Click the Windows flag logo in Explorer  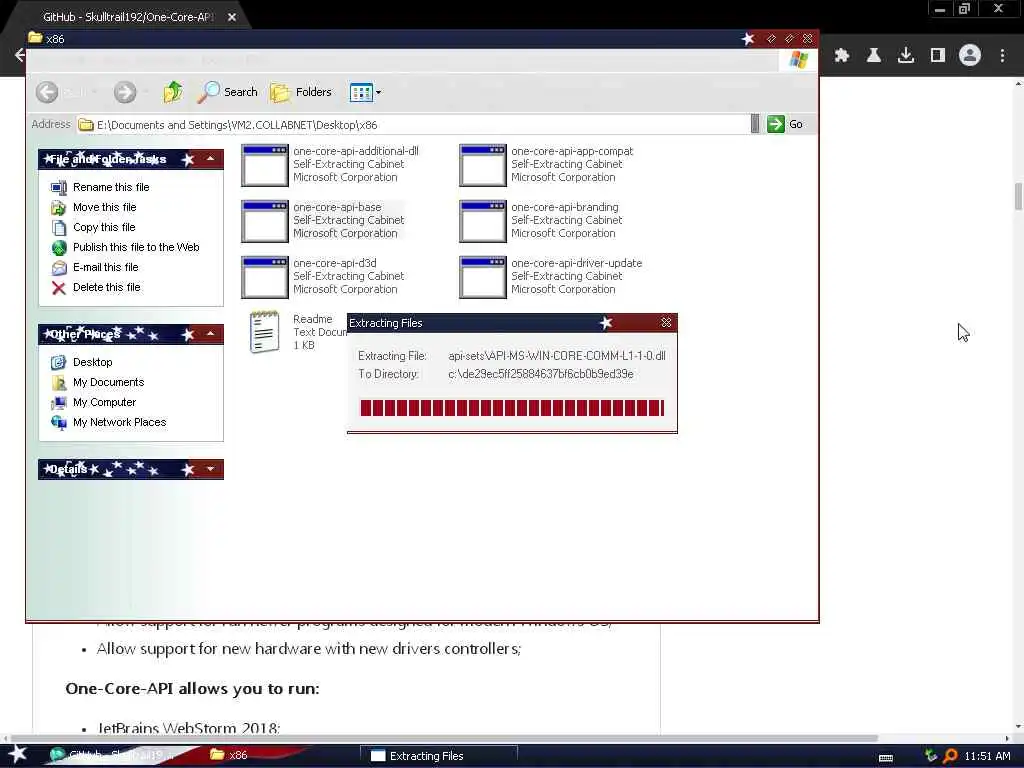[x=799, y=60]
